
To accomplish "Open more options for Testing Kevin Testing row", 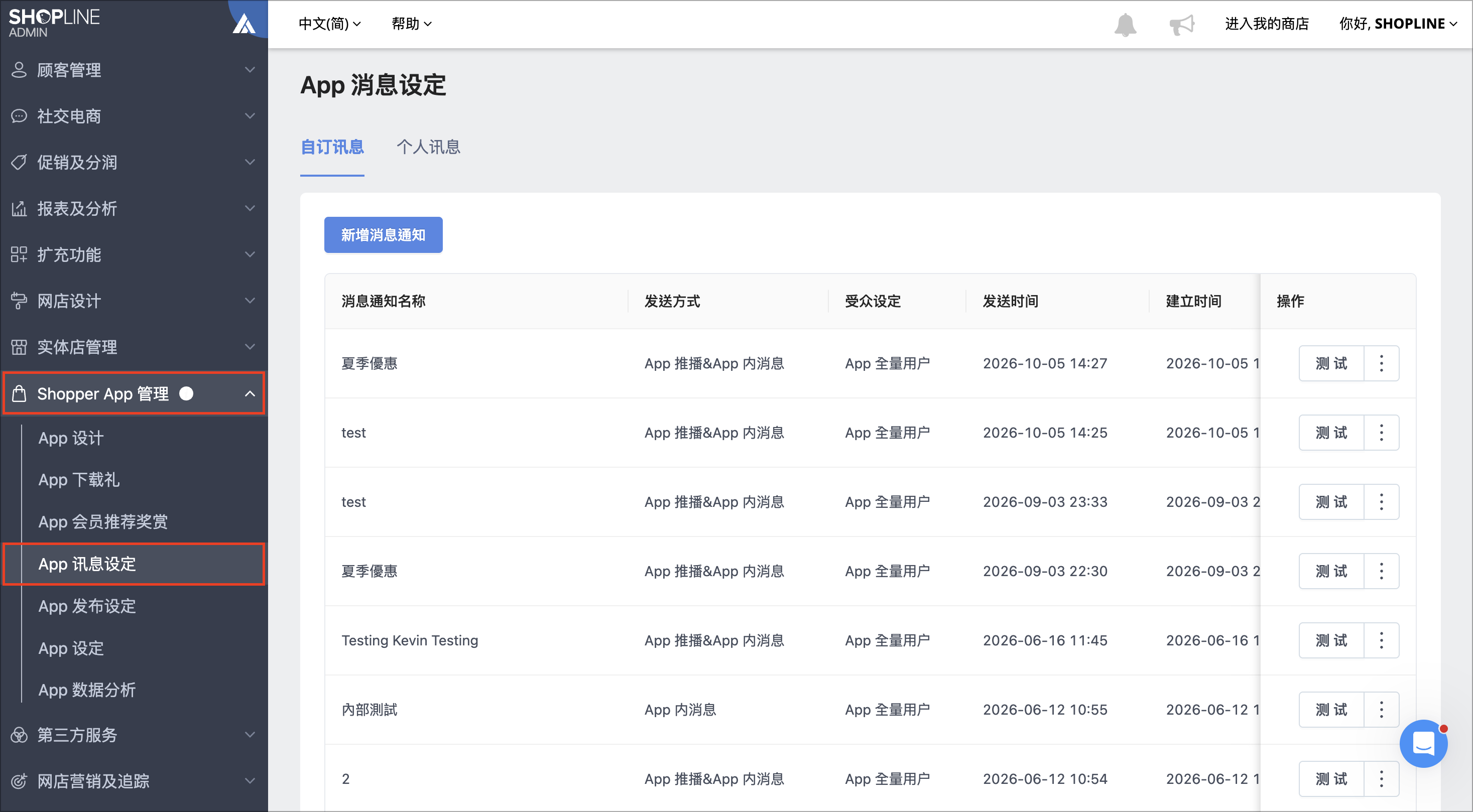I will point(1381,640).
